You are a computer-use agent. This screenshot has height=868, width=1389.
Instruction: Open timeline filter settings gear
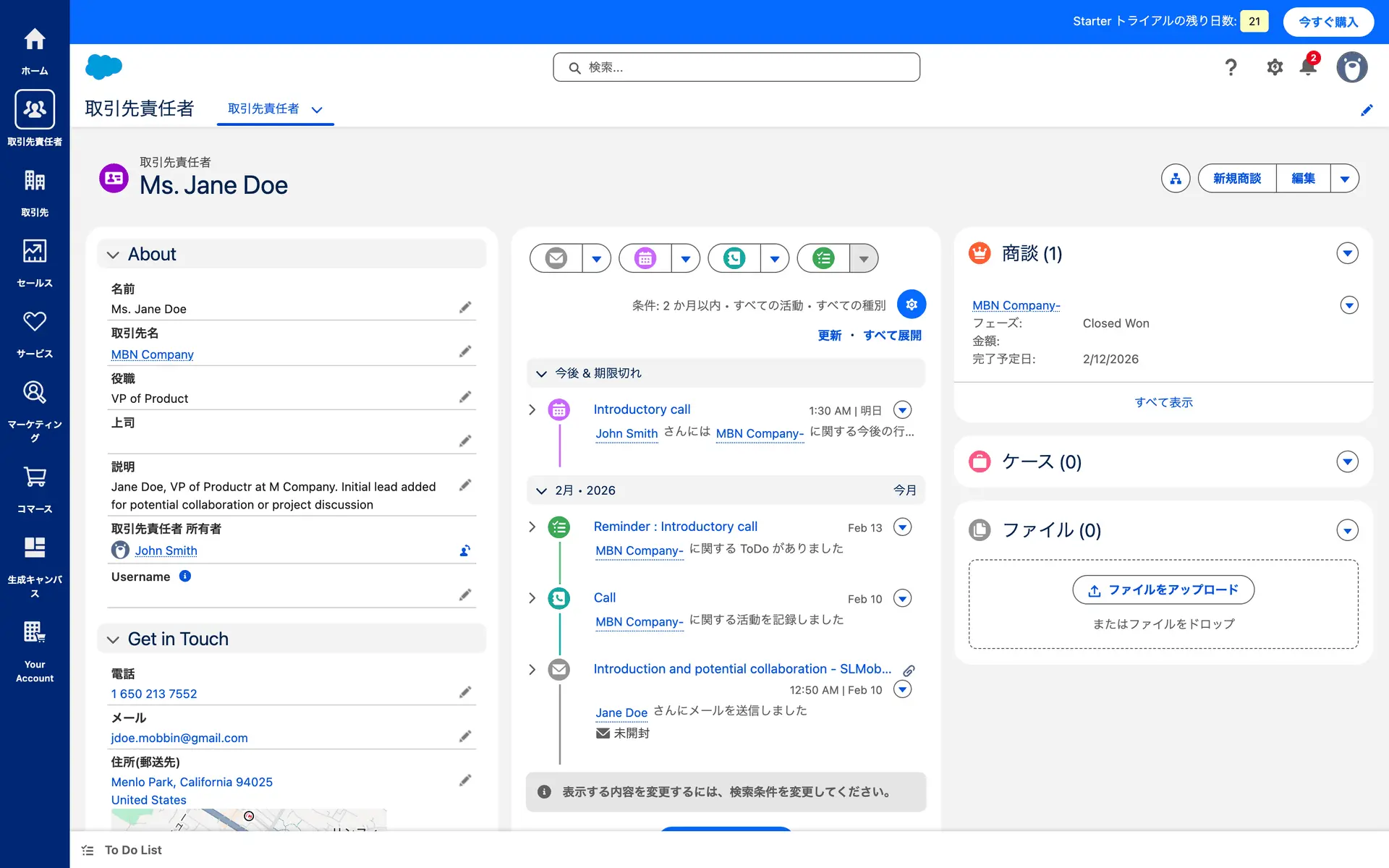[912, 305]
